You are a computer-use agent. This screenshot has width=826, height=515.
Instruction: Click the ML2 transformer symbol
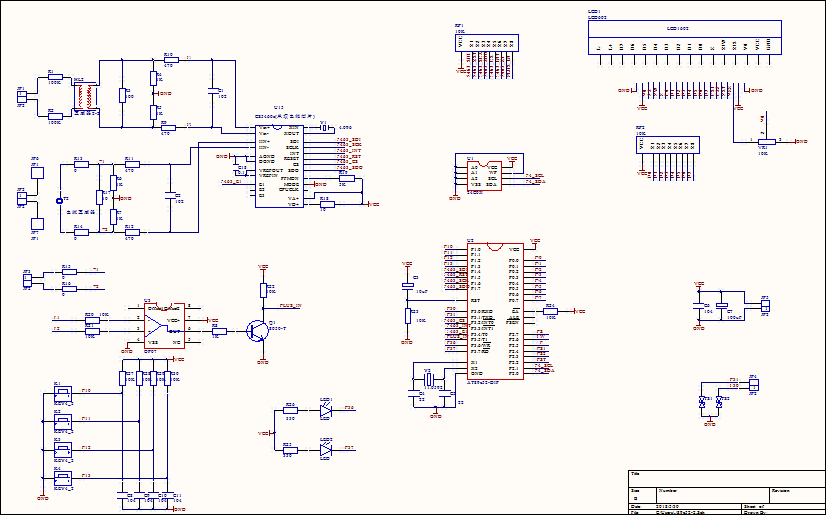88,98
